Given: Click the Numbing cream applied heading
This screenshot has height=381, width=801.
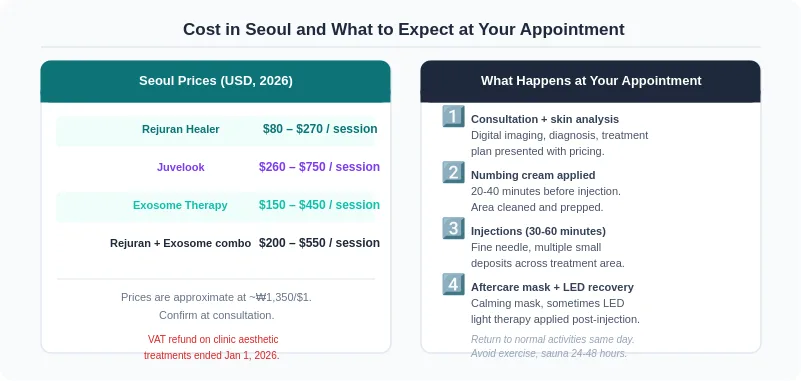Looking at the screenshot, I should (x=533, y=176).
